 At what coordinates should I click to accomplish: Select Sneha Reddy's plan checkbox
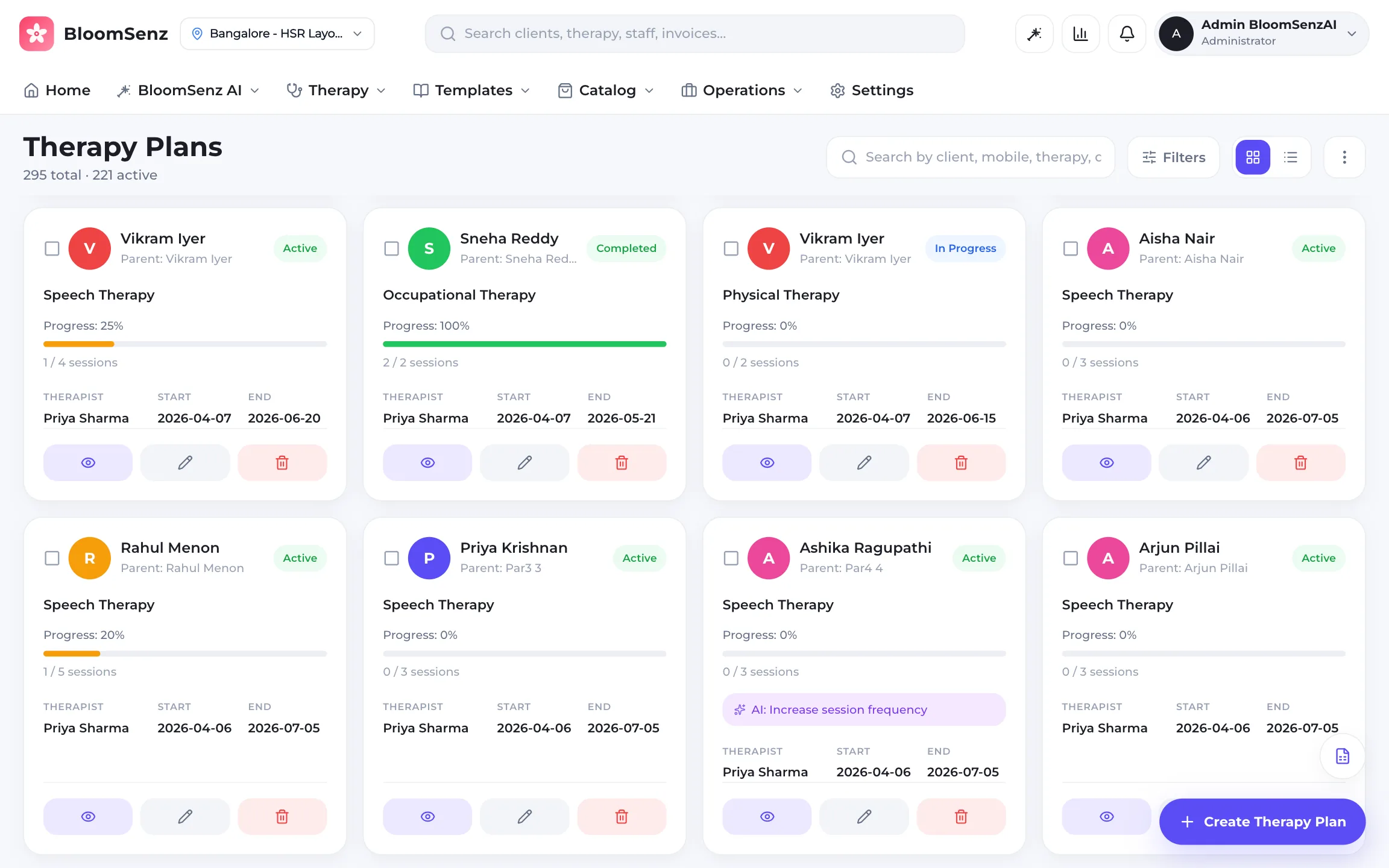click(391, 248)
